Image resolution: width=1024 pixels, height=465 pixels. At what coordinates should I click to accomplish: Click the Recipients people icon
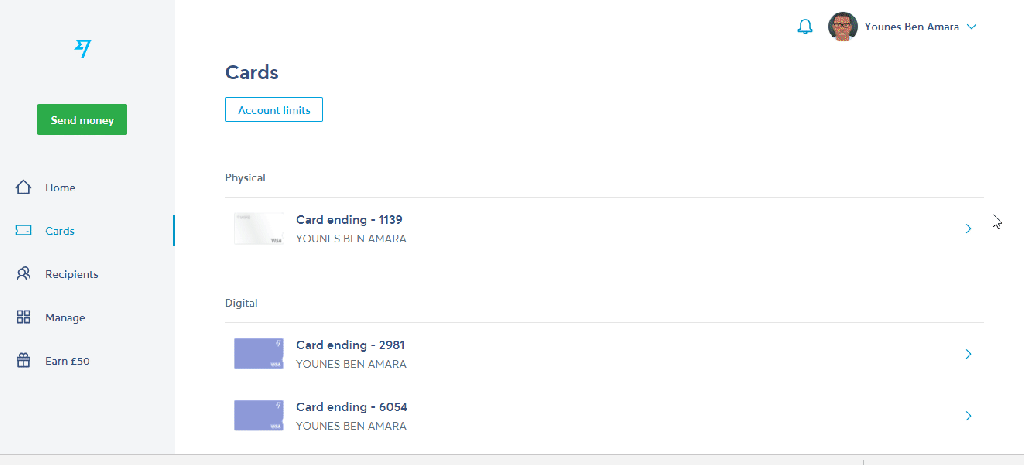(24, 274)
